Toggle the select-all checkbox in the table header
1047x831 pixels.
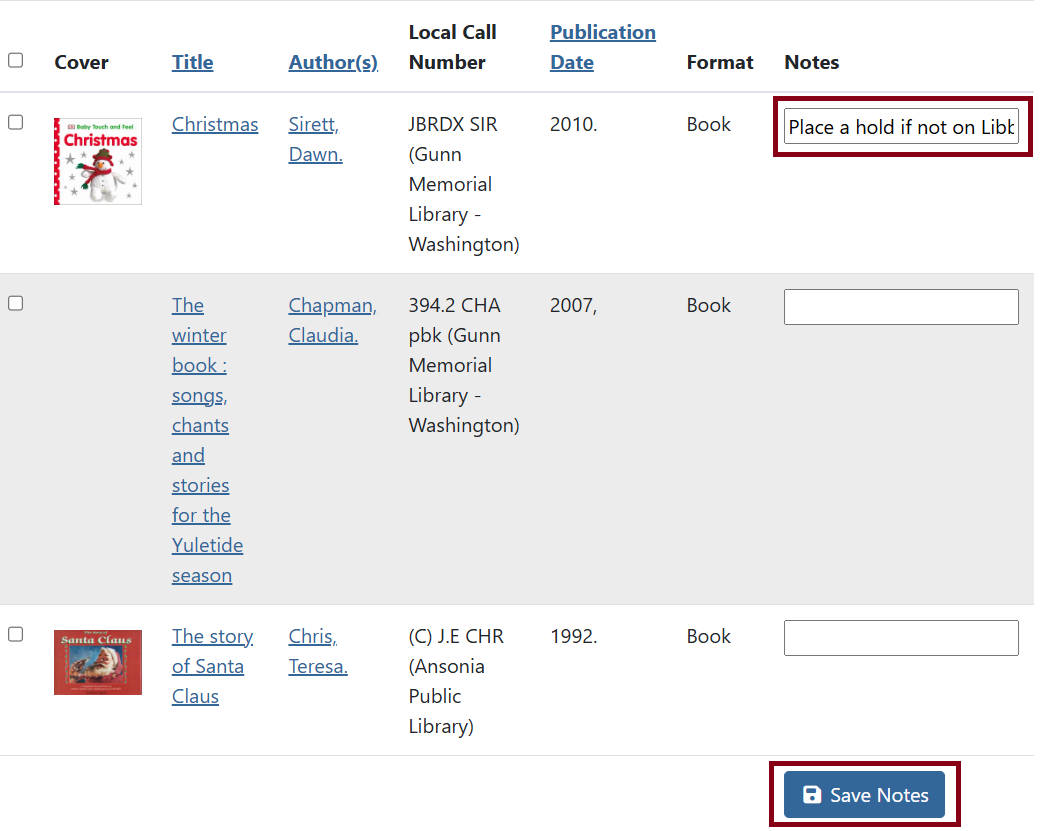pos(16,60)
